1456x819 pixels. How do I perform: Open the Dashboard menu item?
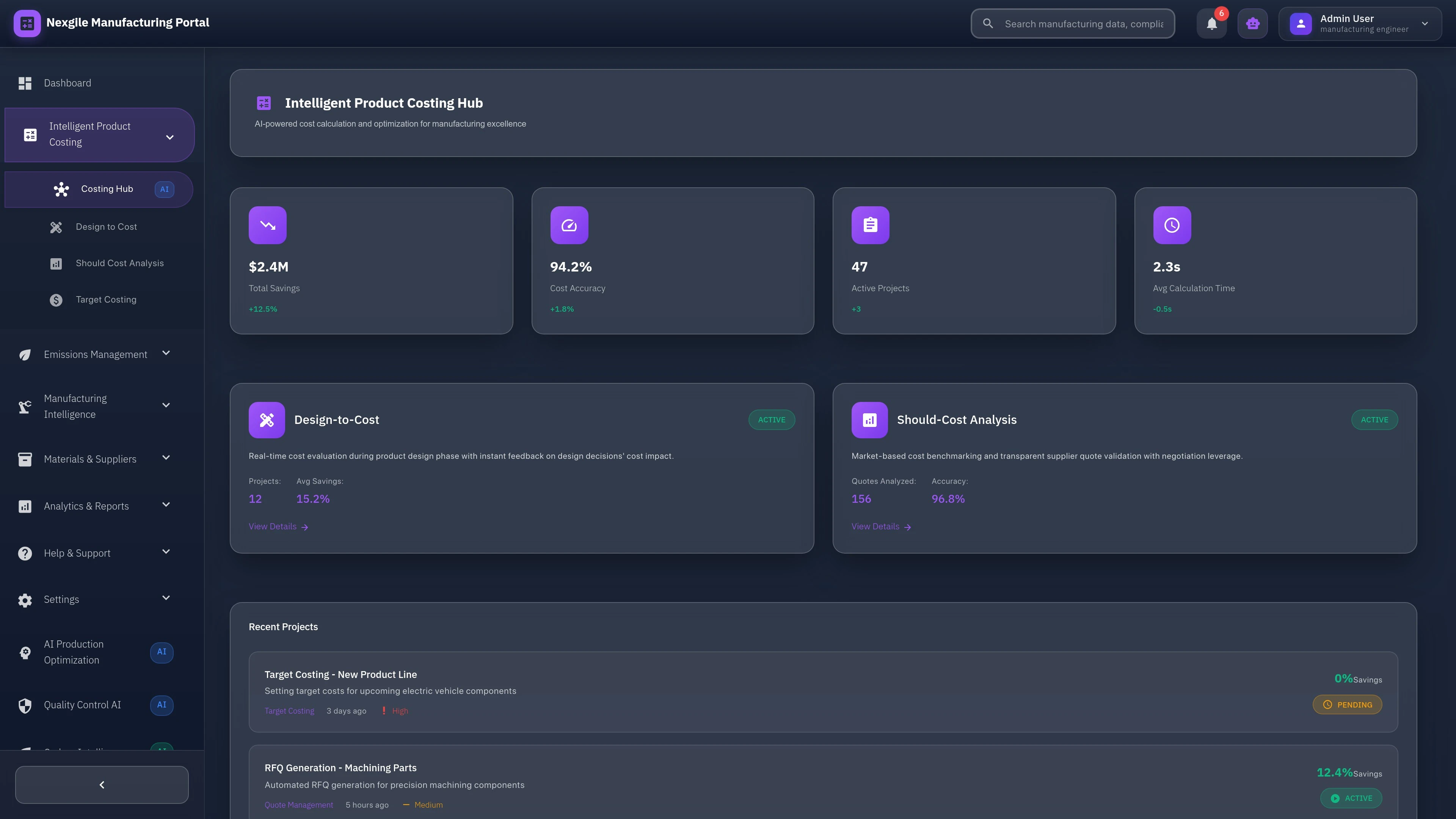pyautogui.click(x=67, y=83)
